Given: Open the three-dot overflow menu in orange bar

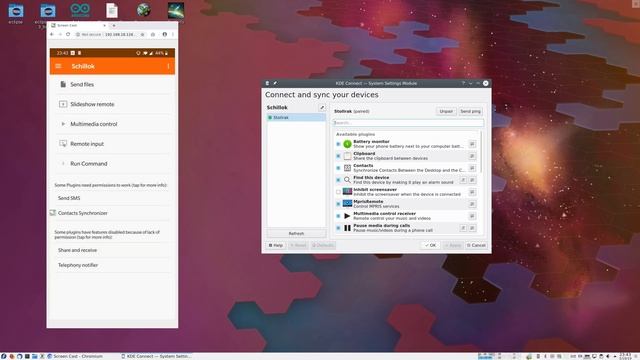Looking at the screenshot, I should (x=168, y=66).
